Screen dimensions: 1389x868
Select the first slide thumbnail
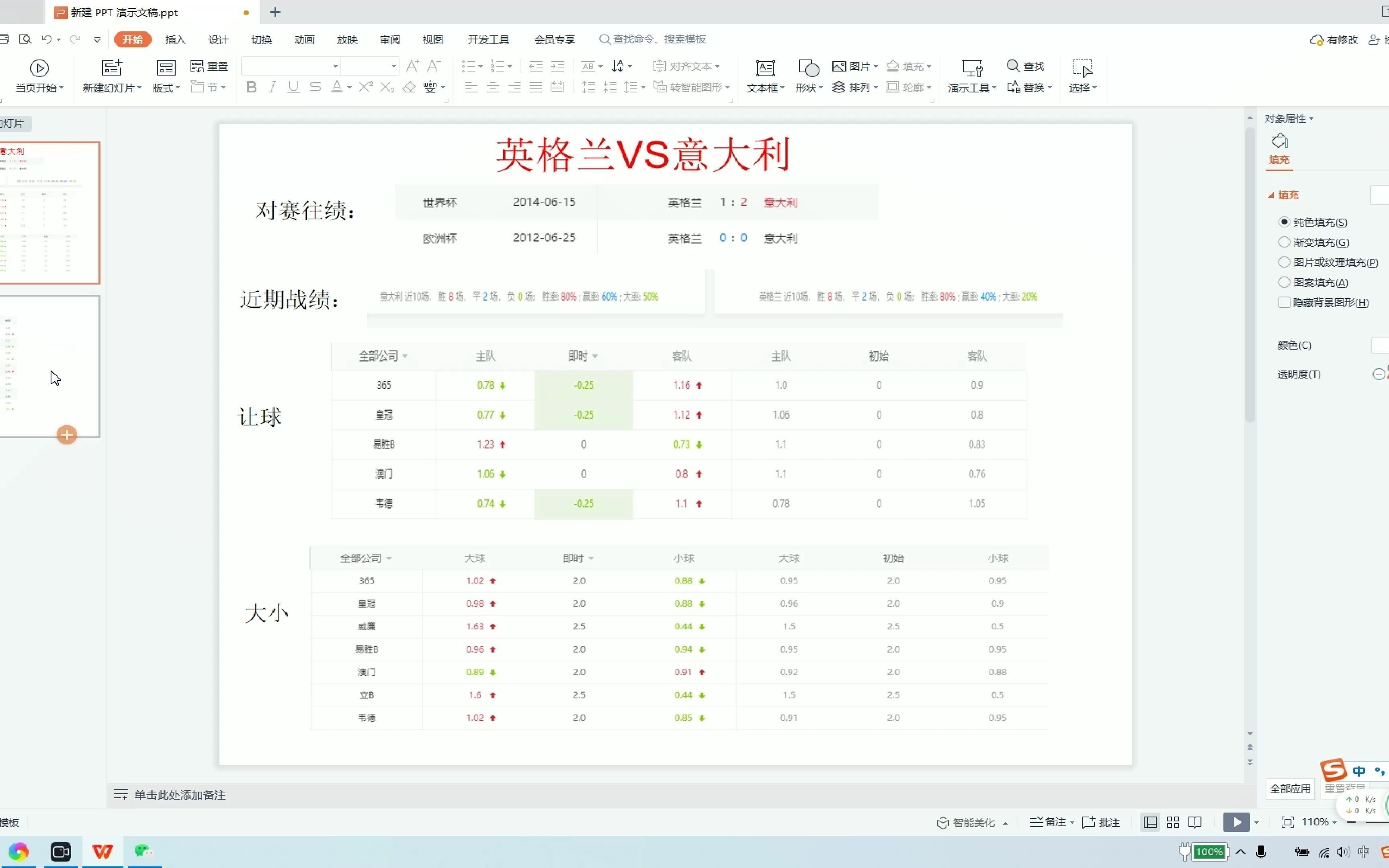(x=50, y=213)
